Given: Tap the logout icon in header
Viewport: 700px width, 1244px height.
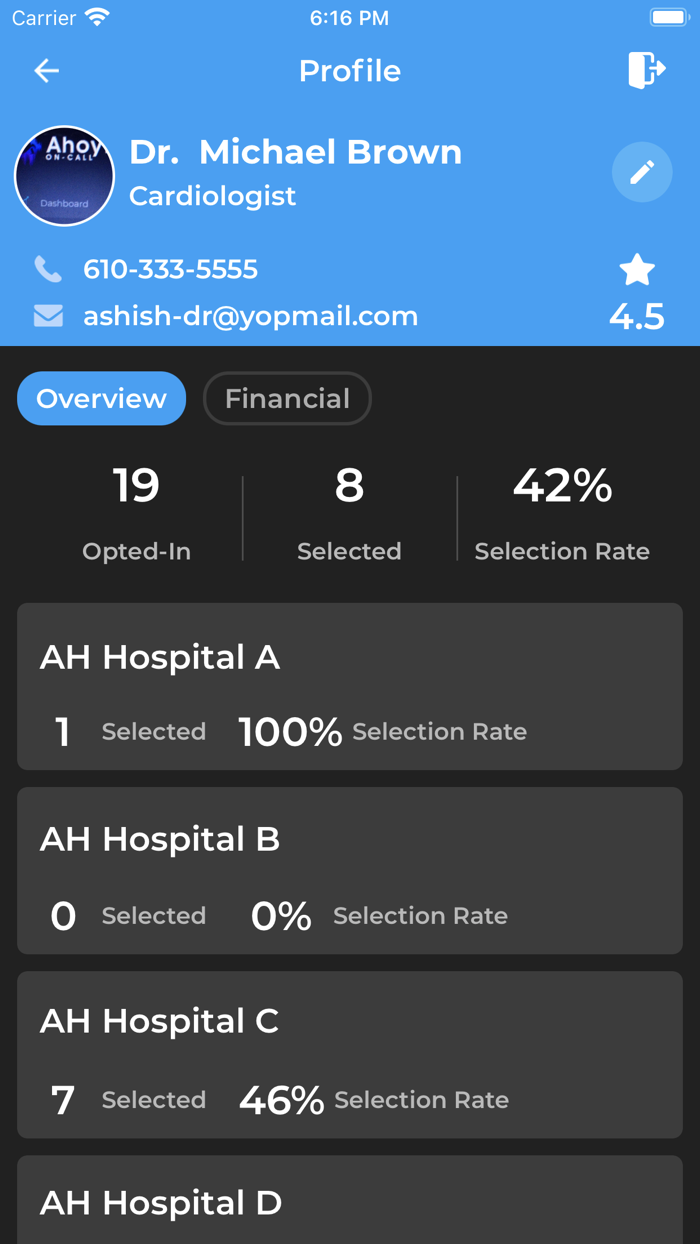Looking at the screenshot, I should click(x=646, y=70).
